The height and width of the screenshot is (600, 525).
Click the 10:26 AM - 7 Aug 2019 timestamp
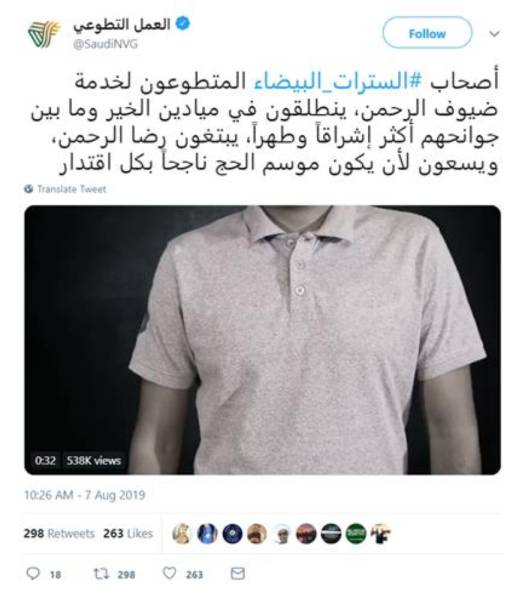pos(85,495)
